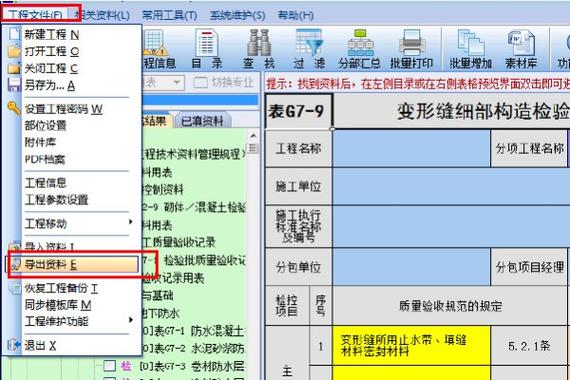
Task: Click the yellow 变形缝所用止水带 cell
Action: coord(412,345)
